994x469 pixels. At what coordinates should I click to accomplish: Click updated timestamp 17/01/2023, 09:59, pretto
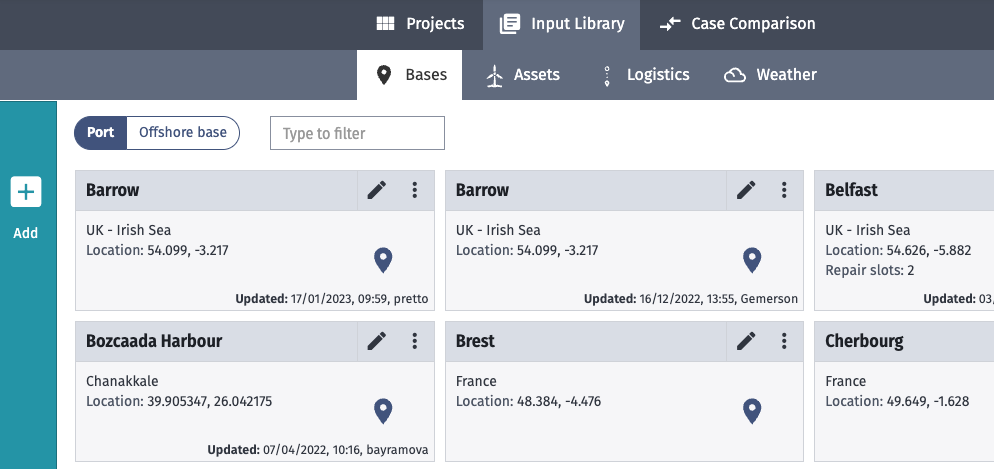point(332,299)
